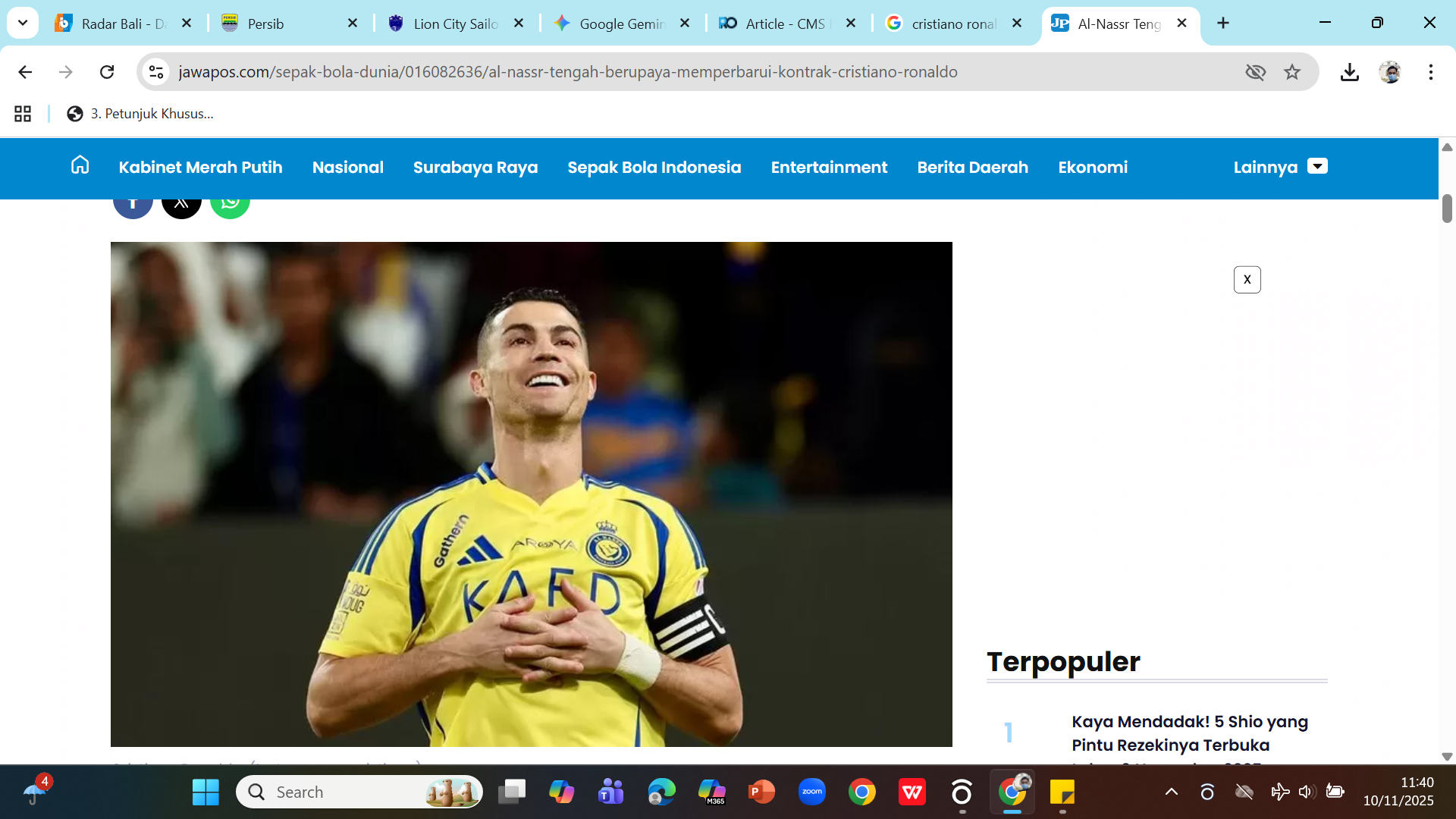The height and width of the screenshot is (819, 1456).
Task: Open the Kaya Mendadak 5 Shio article
Action: click(1190, 733)
